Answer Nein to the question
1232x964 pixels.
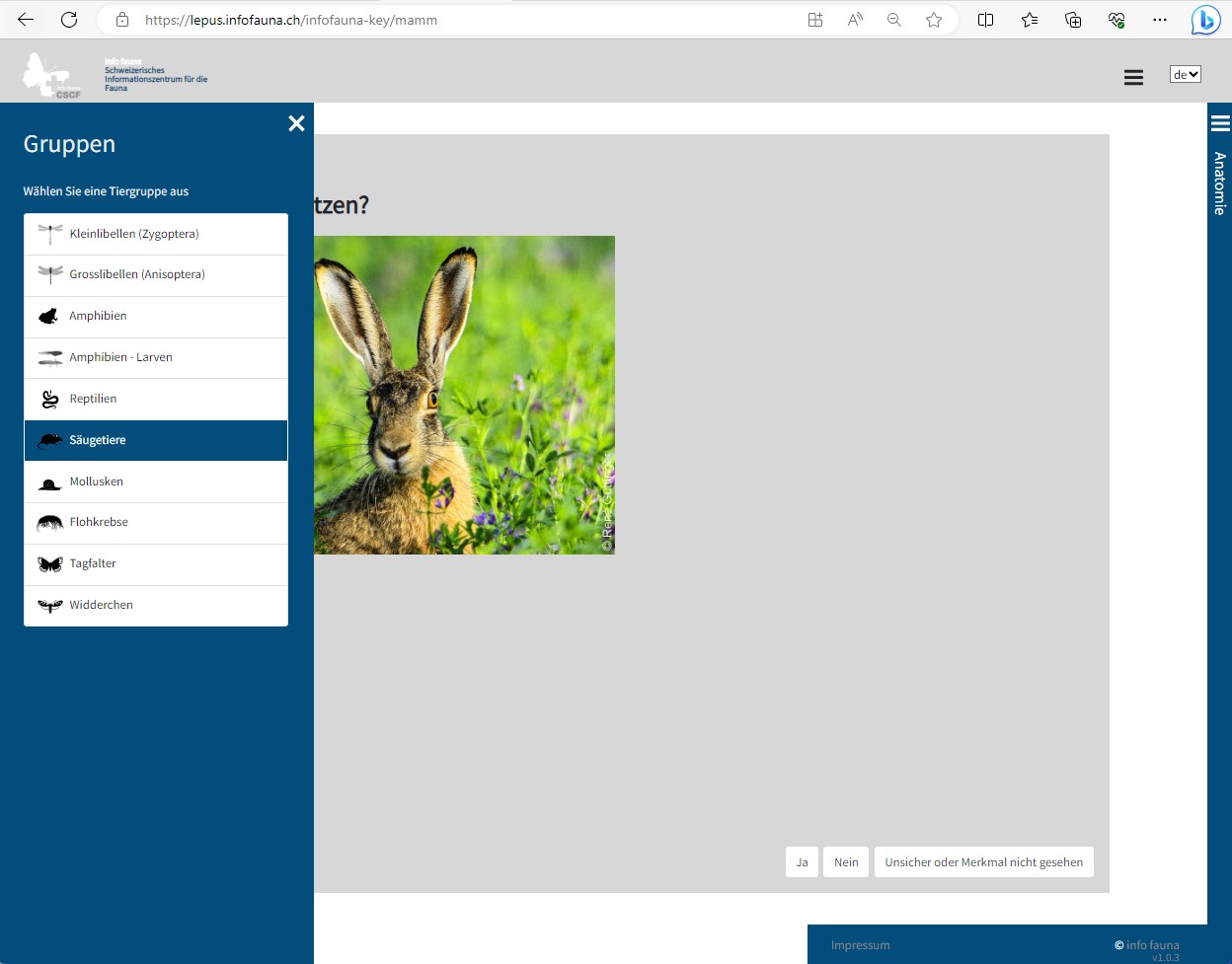point(846,862)
